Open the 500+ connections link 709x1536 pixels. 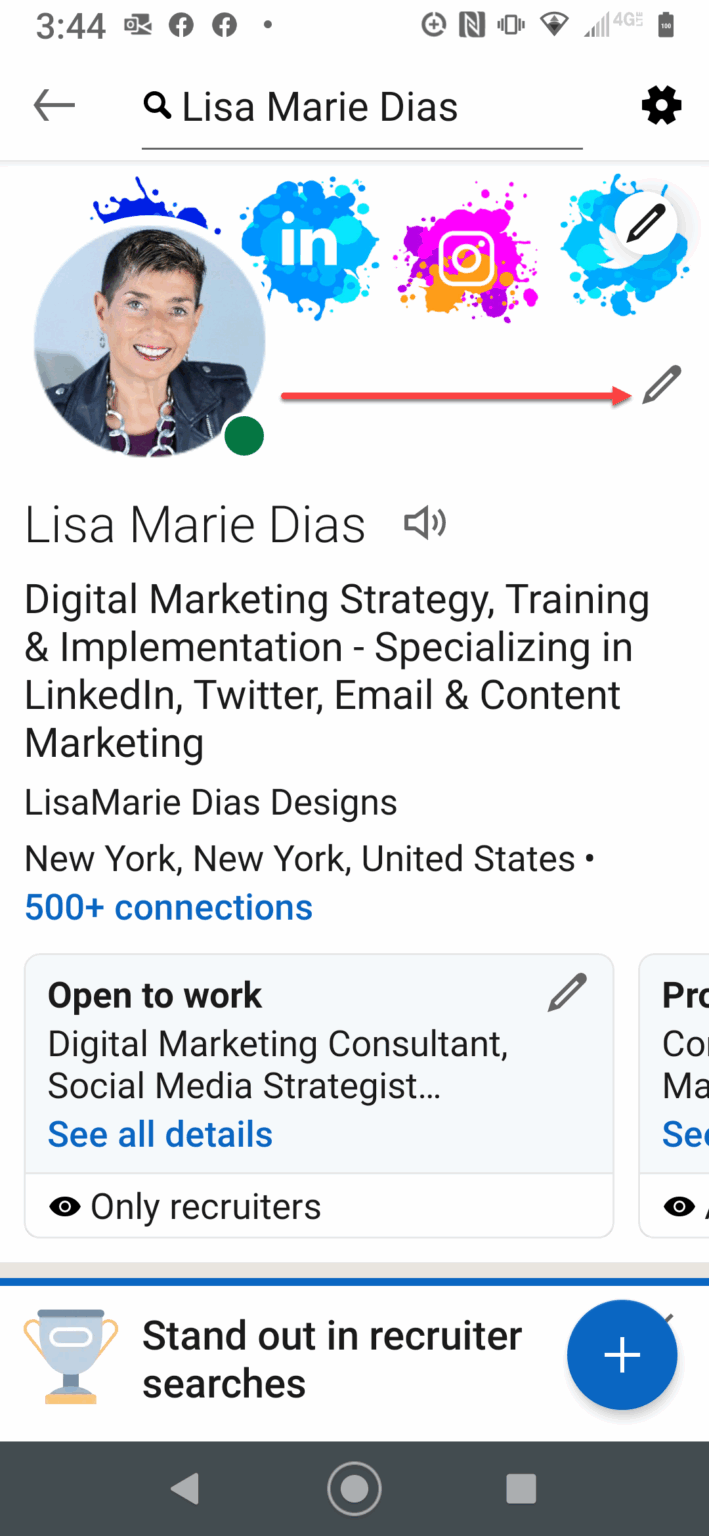167,907
